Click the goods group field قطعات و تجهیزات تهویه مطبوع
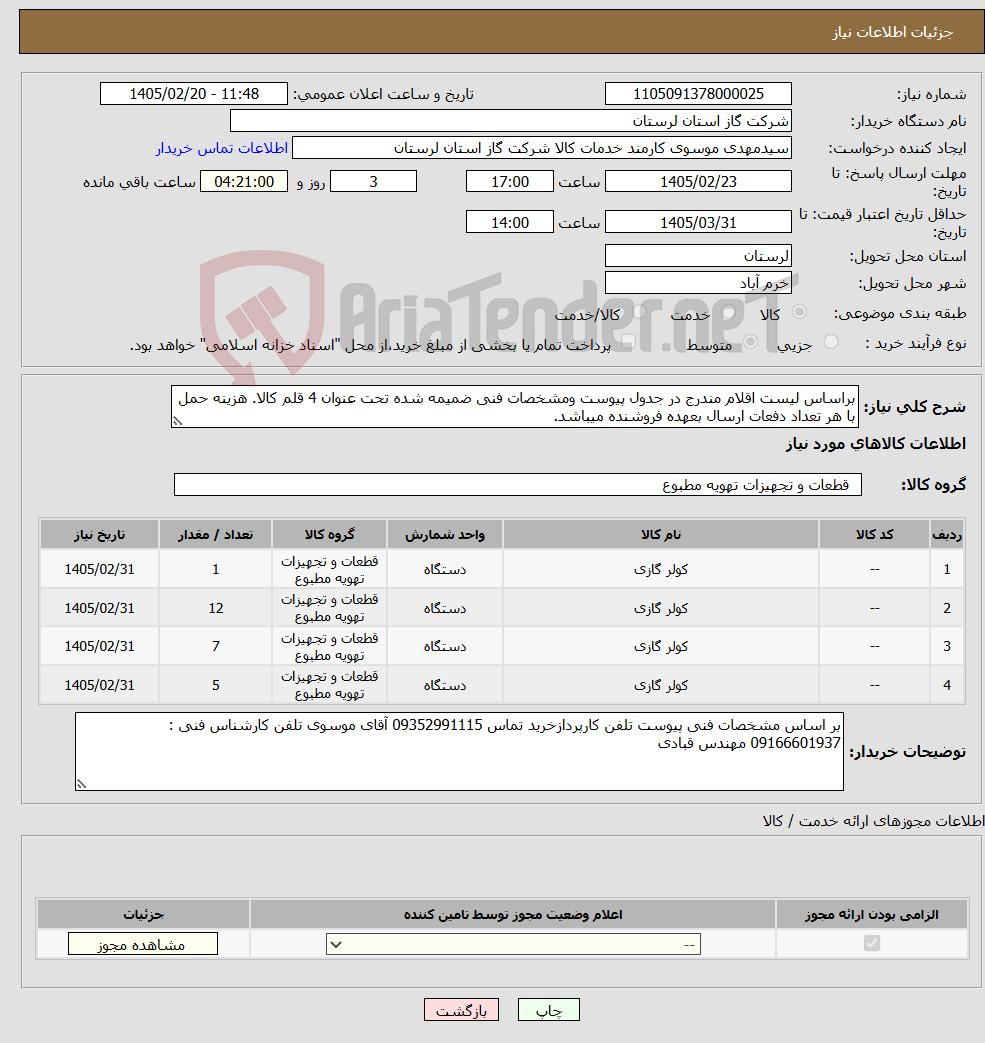 coord(517,485)
